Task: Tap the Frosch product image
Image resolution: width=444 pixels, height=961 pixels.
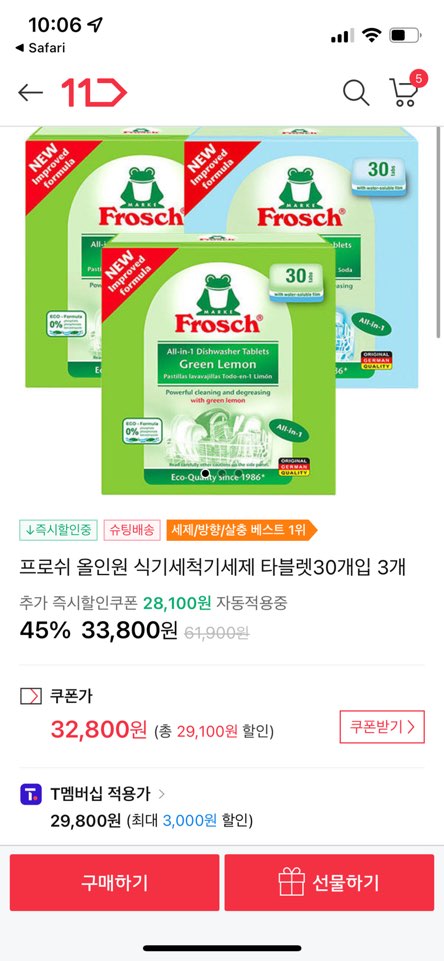Action: point(220,311)
